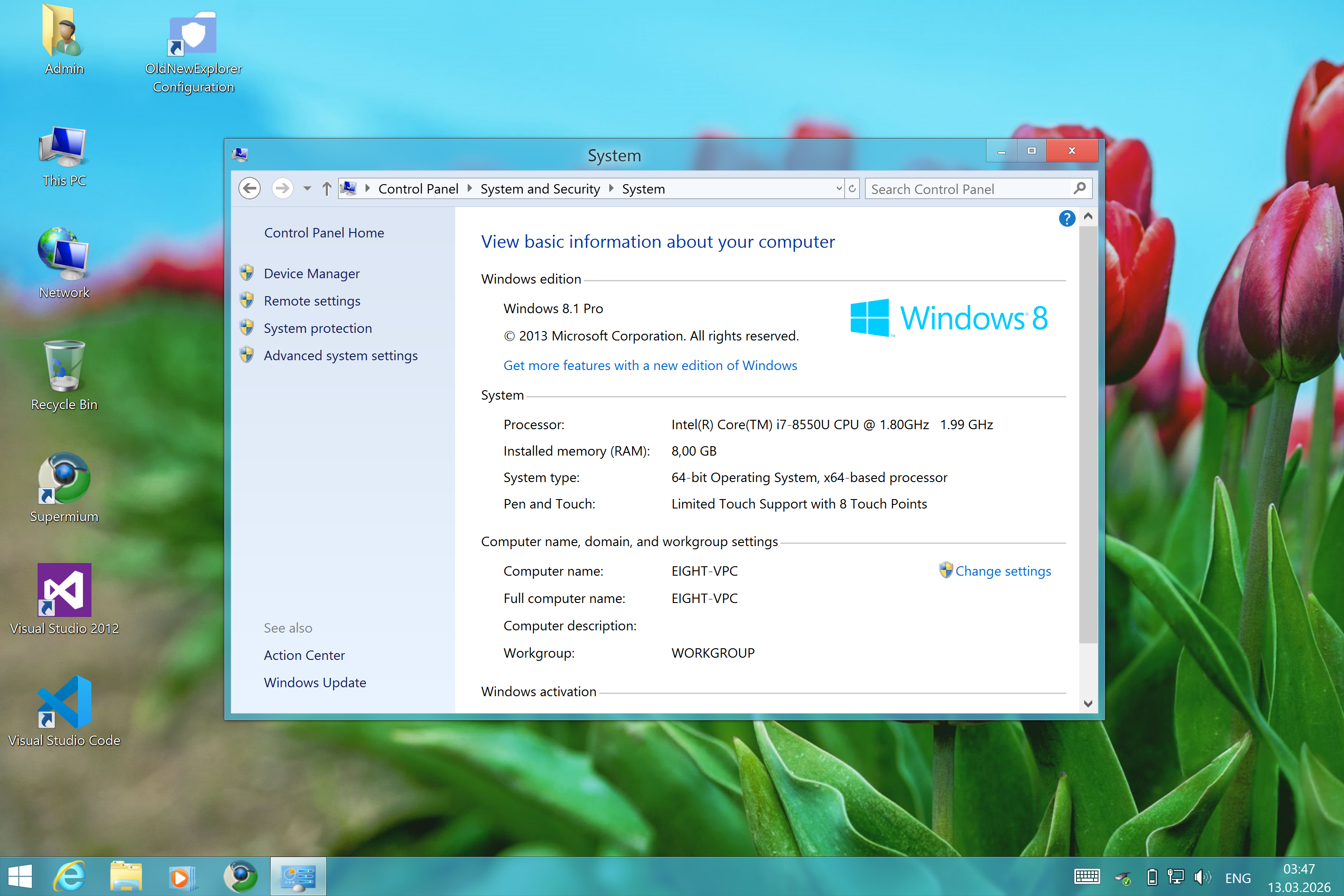Select the Visual Studio 2012 desktop shortcut

pyautogui.click(x=64, y=599)
